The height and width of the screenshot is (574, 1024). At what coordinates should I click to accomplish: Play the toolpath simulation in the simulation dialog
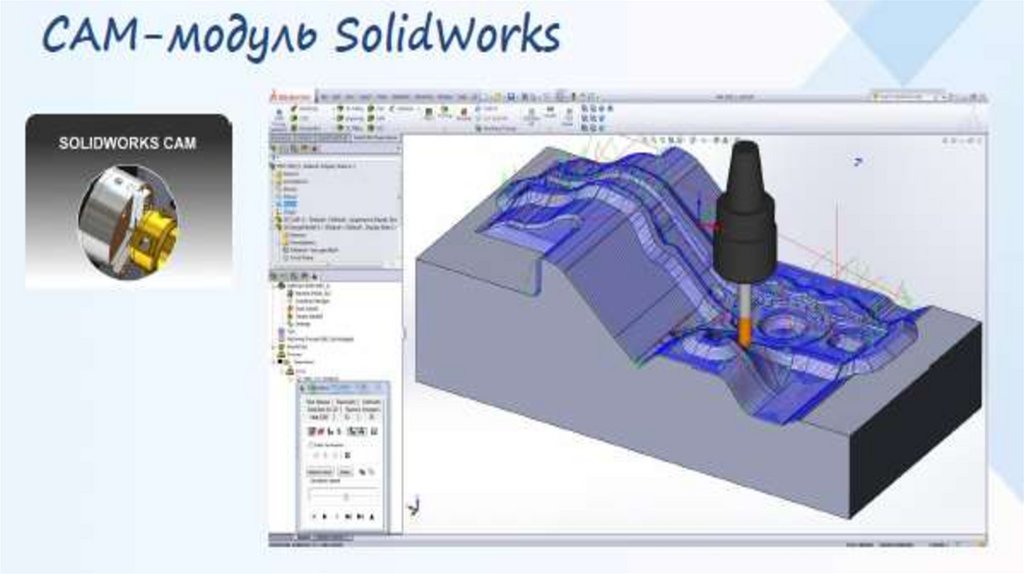(x=325, y=517)
